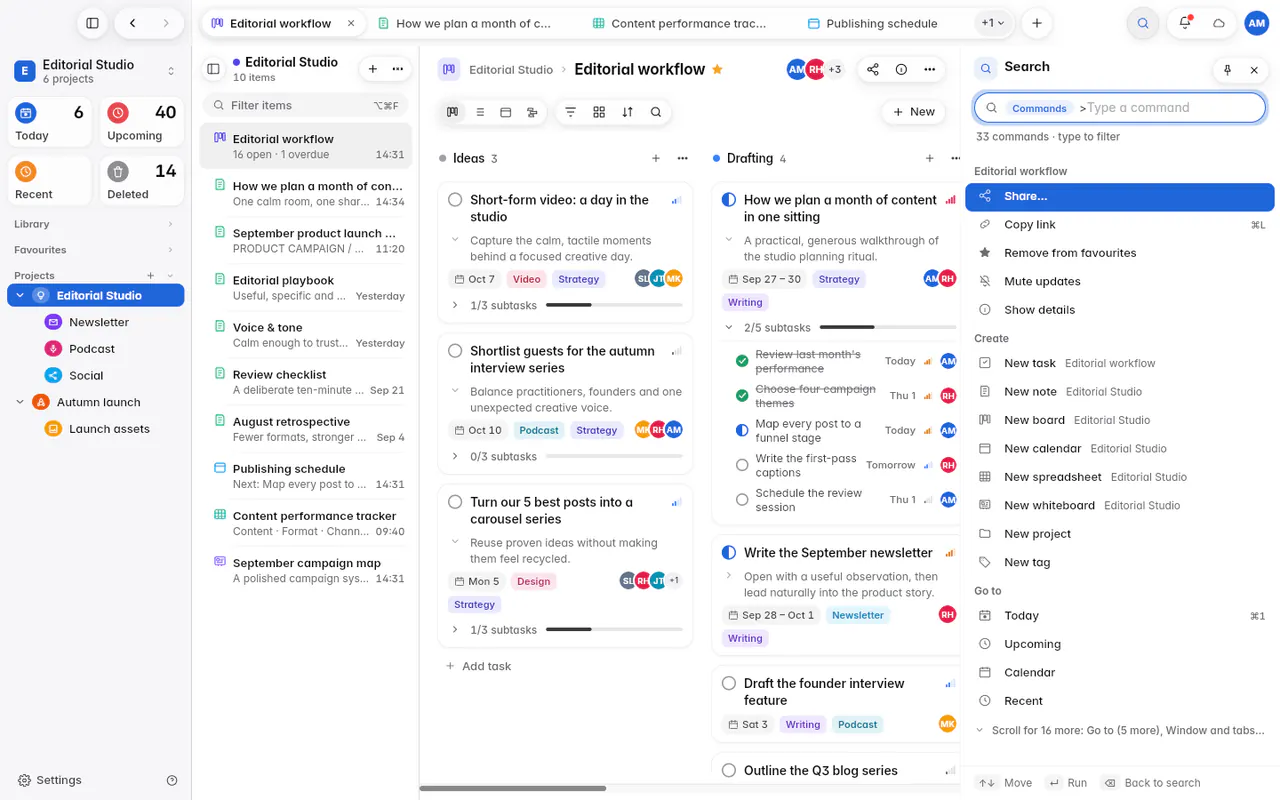Open the new tab plus button
The image size is (1280, 800).
1037,23
